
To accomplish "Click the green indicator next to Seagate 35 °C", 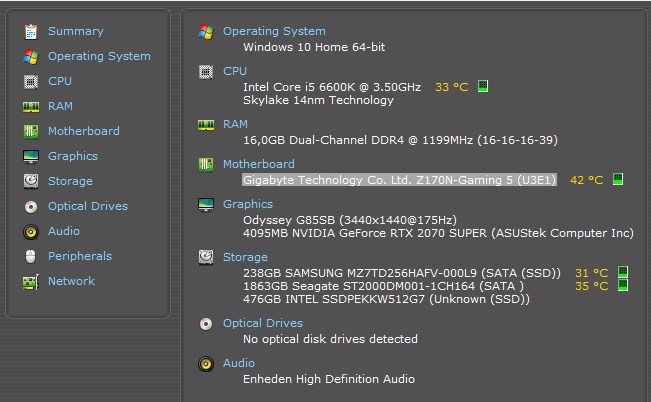I will [x=623, y=285].
